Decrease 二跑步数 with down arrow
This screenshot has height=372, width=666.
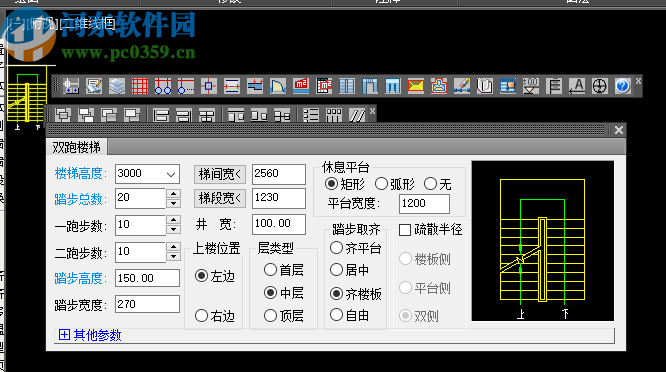(173, 256)
